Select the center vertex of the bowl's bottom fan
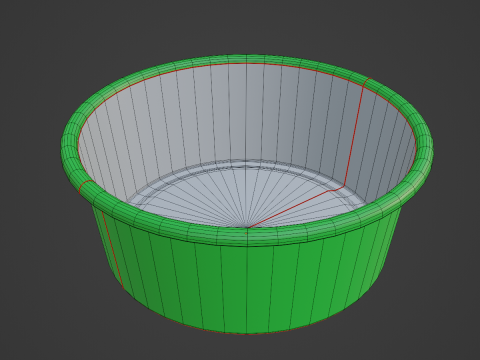 point(247,228)
